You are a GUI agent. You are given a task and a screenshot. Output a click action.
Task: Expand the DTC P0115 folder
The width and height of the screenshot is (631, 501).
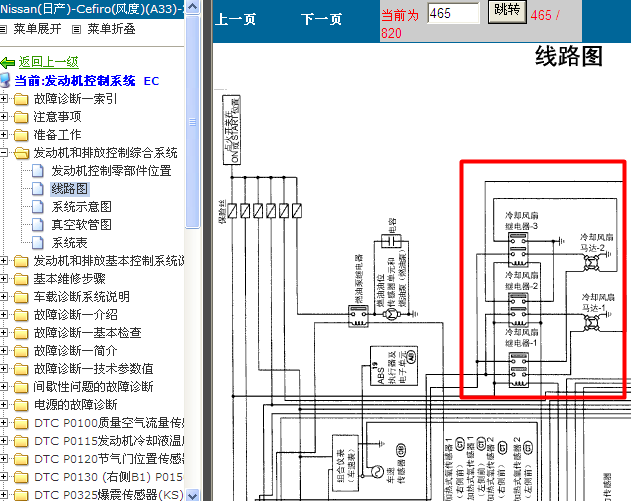(4, 441)
